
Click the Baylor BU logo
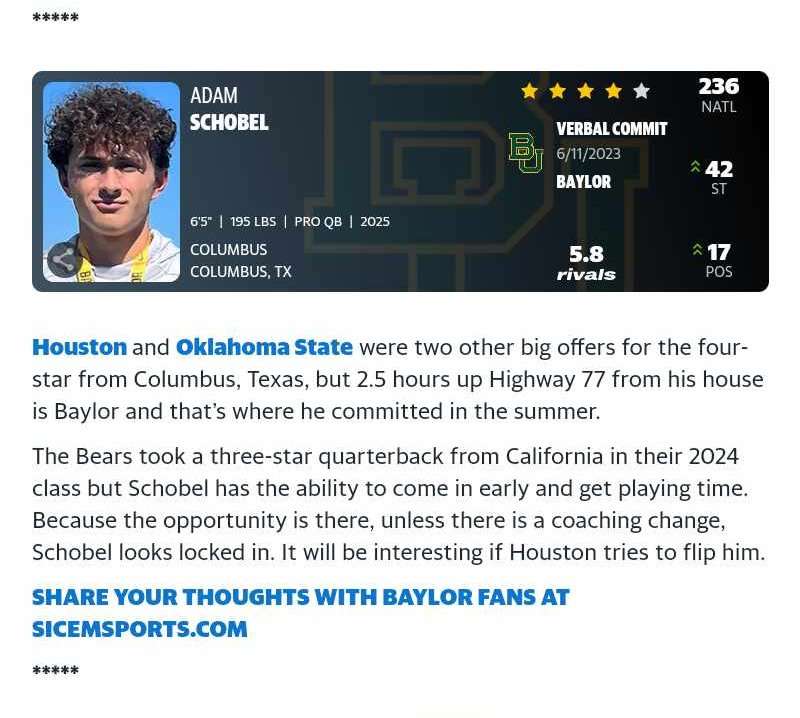526,153
